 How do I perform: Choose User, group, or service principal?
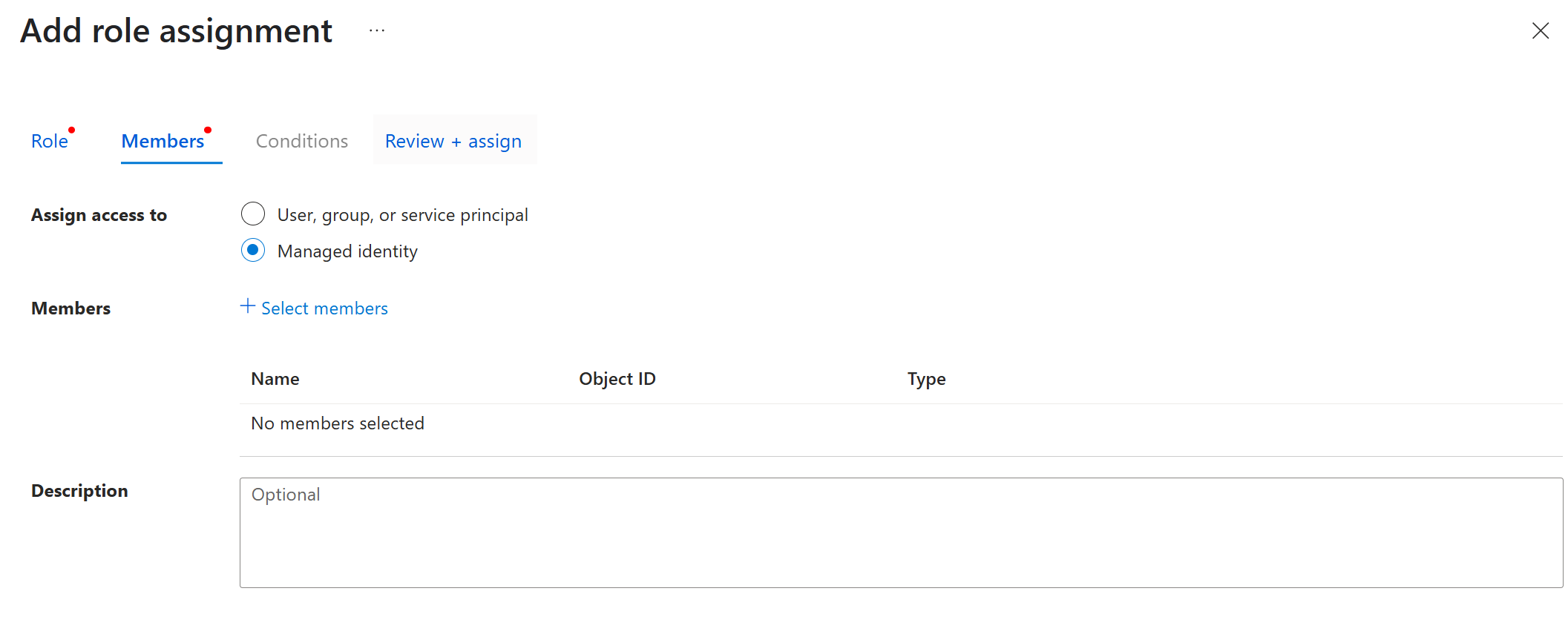253,214
